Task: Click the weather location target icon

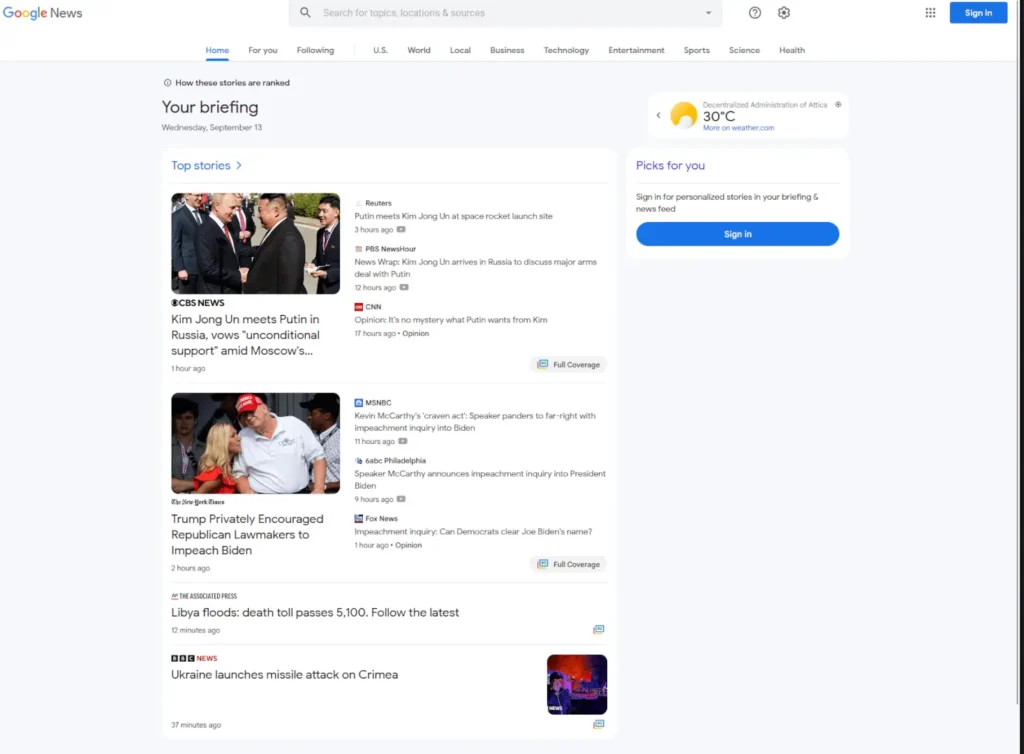Action: tap(838, 104)
